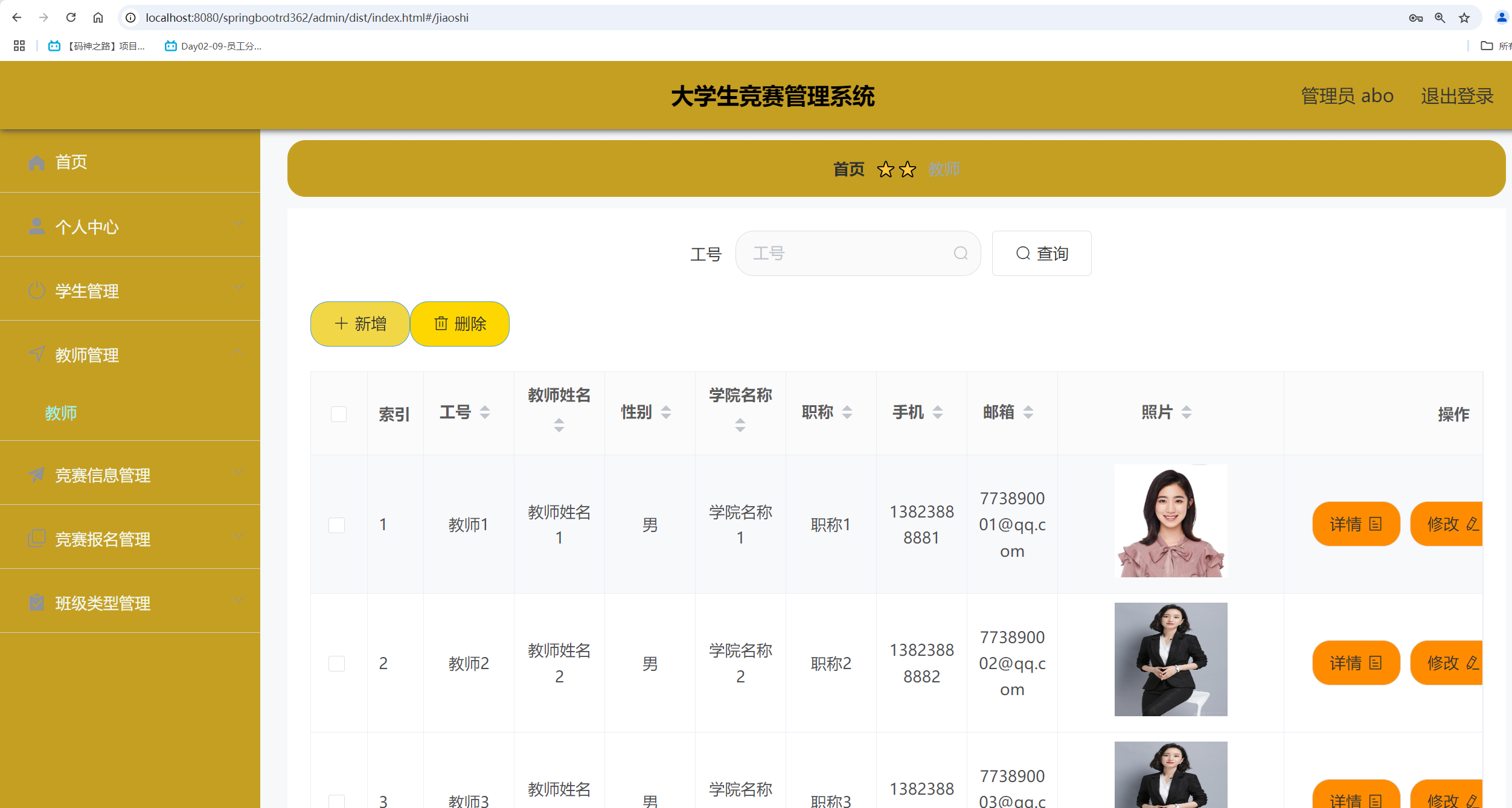Select 教师 submenu item
Viewport: 1512px width, 808px height.
coord(61,413)
